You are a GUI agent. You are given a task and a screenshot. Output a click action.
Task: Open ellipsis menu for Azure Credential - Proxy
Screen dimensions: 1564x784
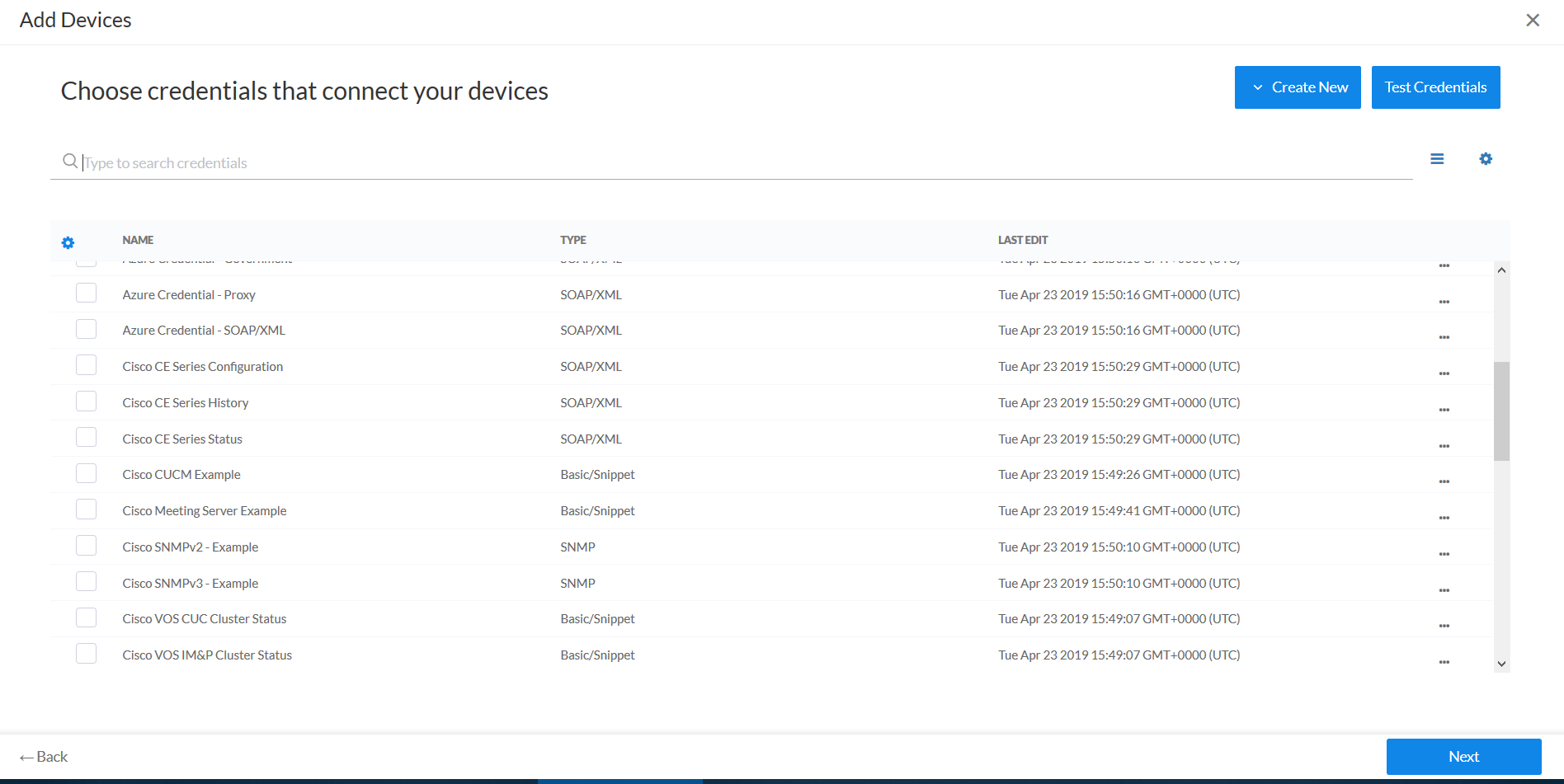(1444, 302)
